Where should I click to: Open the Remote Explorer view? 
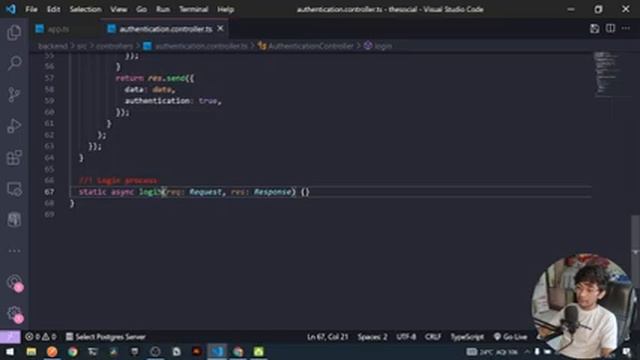pos(14,189)
